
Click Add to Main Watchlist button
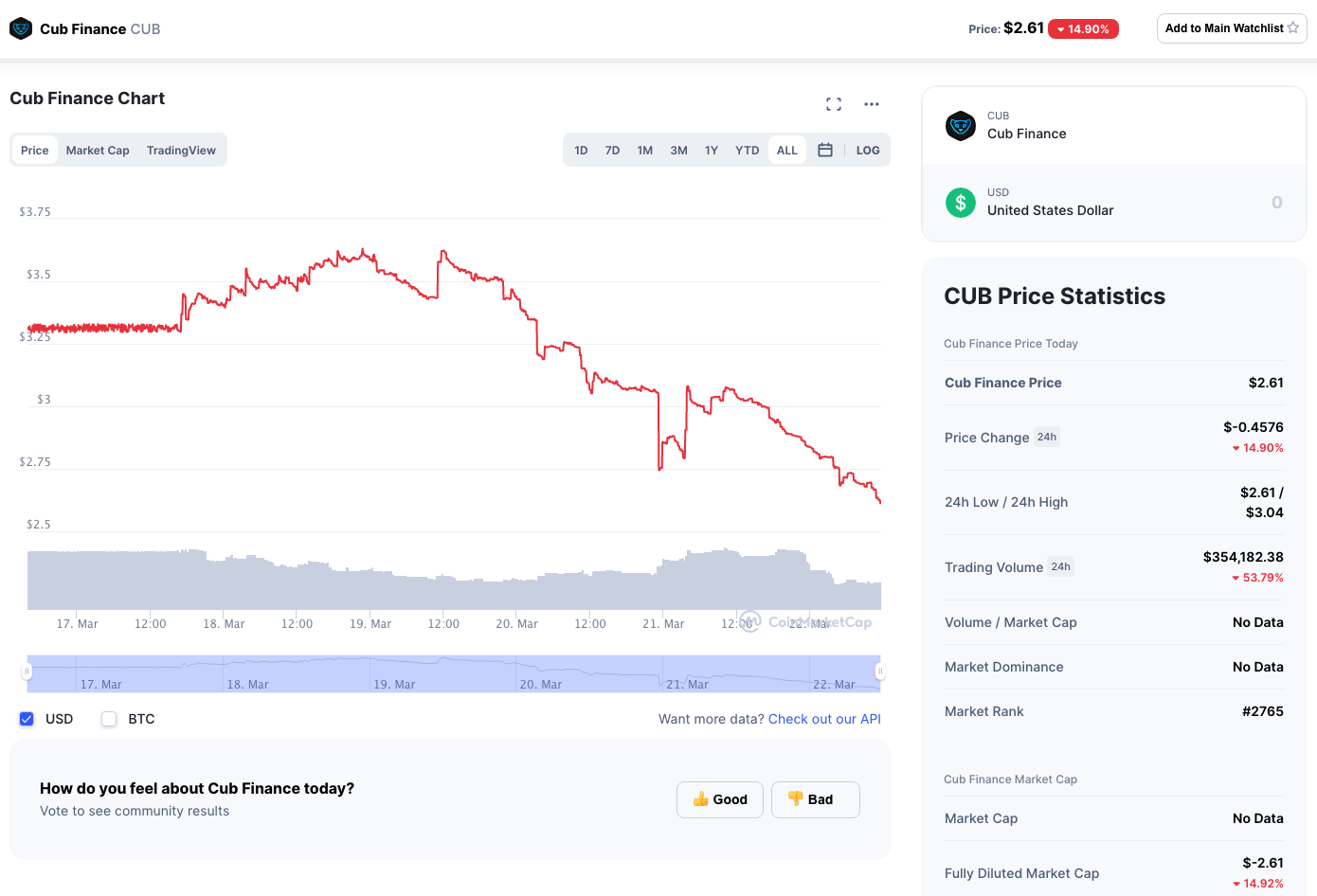(x=1232, y=28)
